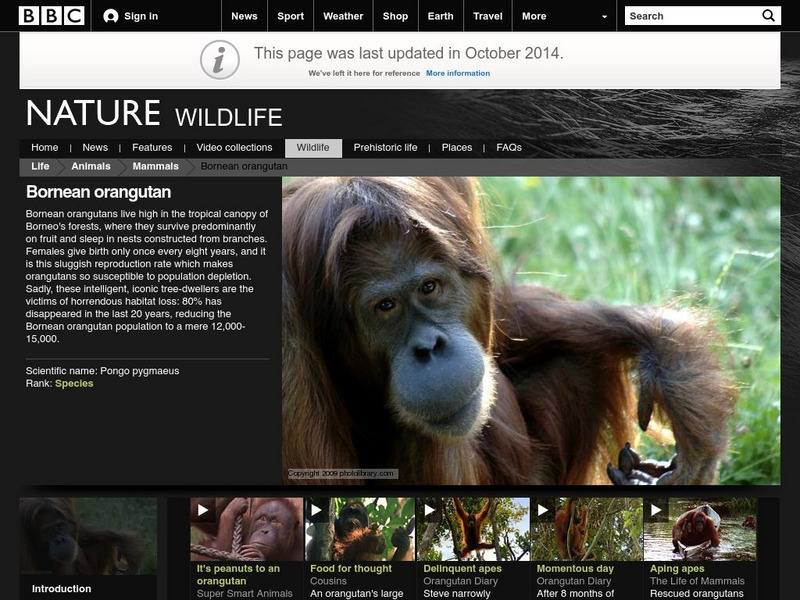
Task: Select the News tab in Nature navigation
Action: (x=95, y=147)
